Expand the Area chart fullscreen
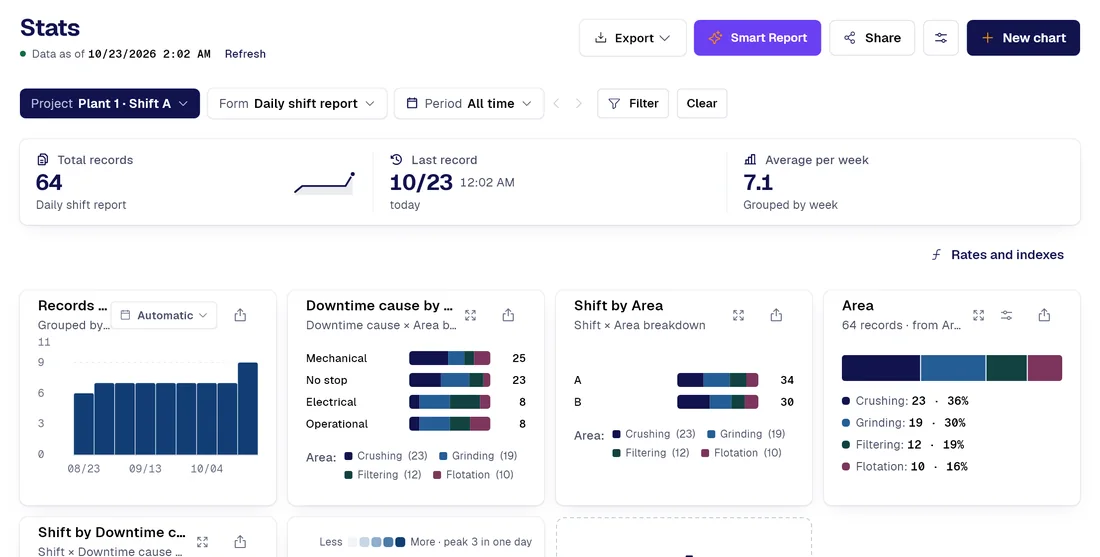Image resolution: width=1100 pixels, height=557 pixels. click(979, 315)
